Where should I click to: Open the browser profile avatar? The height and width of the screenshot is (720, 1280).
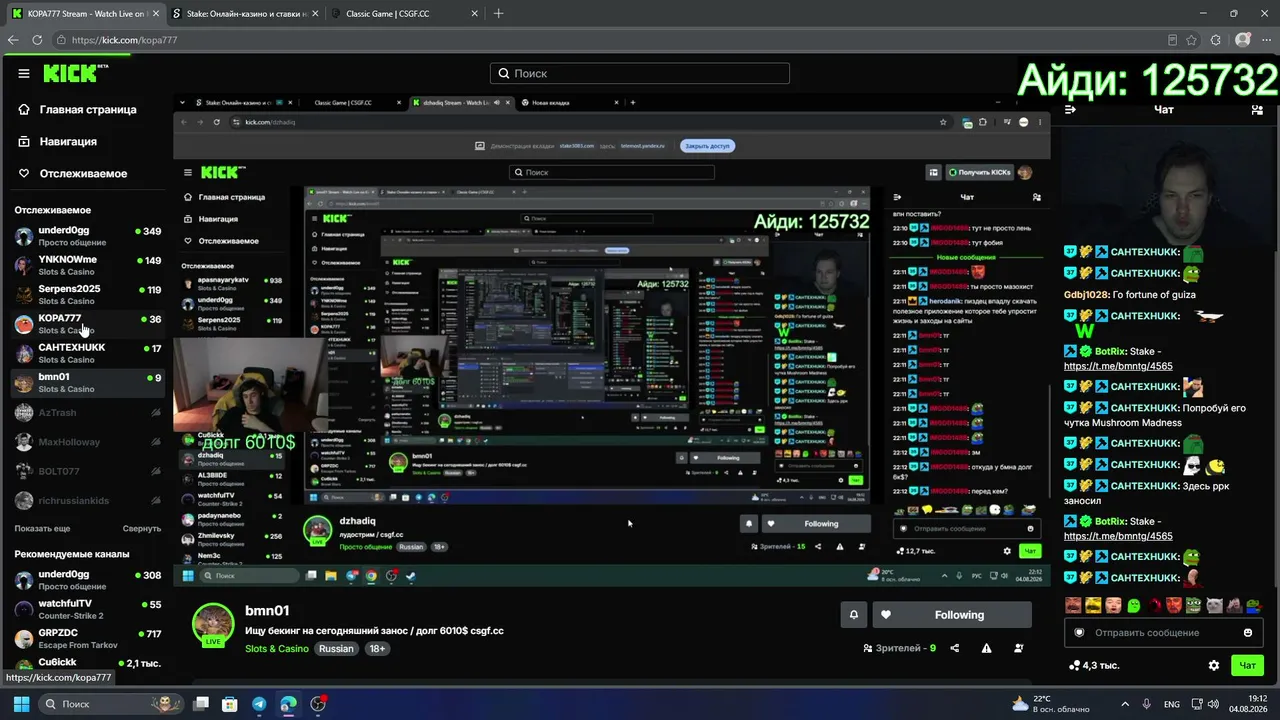tap(1243, 40)
